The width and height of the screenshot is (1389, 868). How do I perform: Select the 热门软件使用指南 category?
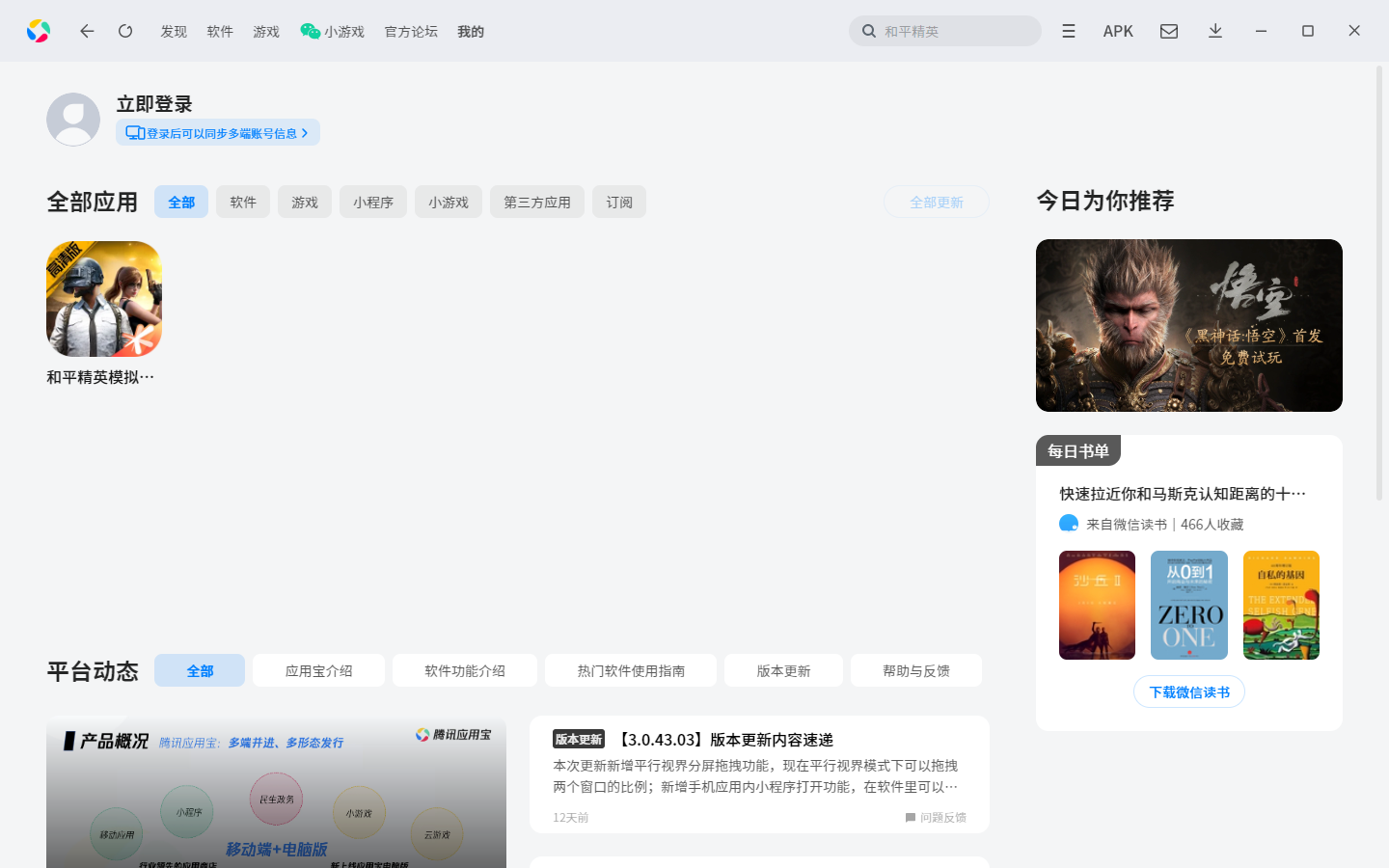click(x=631, y=670)
